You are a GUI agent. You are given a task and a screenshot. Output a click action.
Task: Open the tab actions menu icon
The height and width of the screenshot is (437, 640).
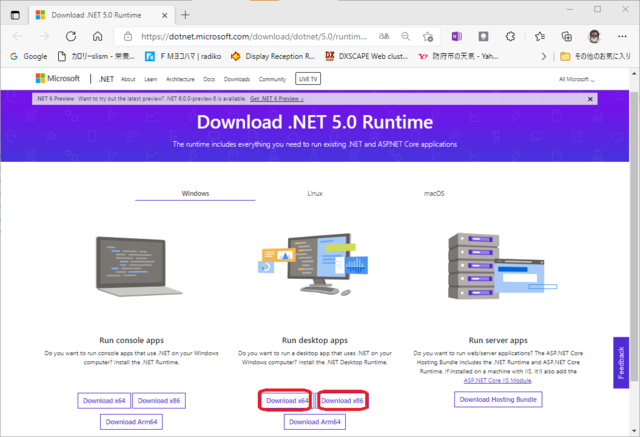[15, 16]
